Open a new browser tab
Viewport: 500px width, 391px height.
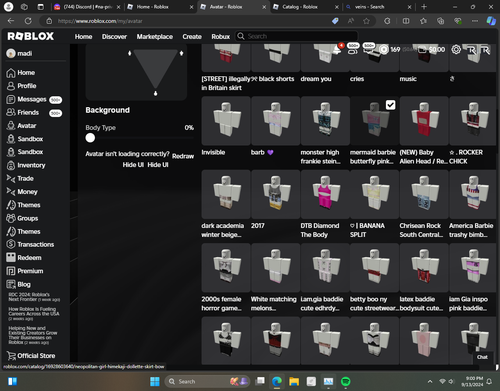tap(424, 7)
